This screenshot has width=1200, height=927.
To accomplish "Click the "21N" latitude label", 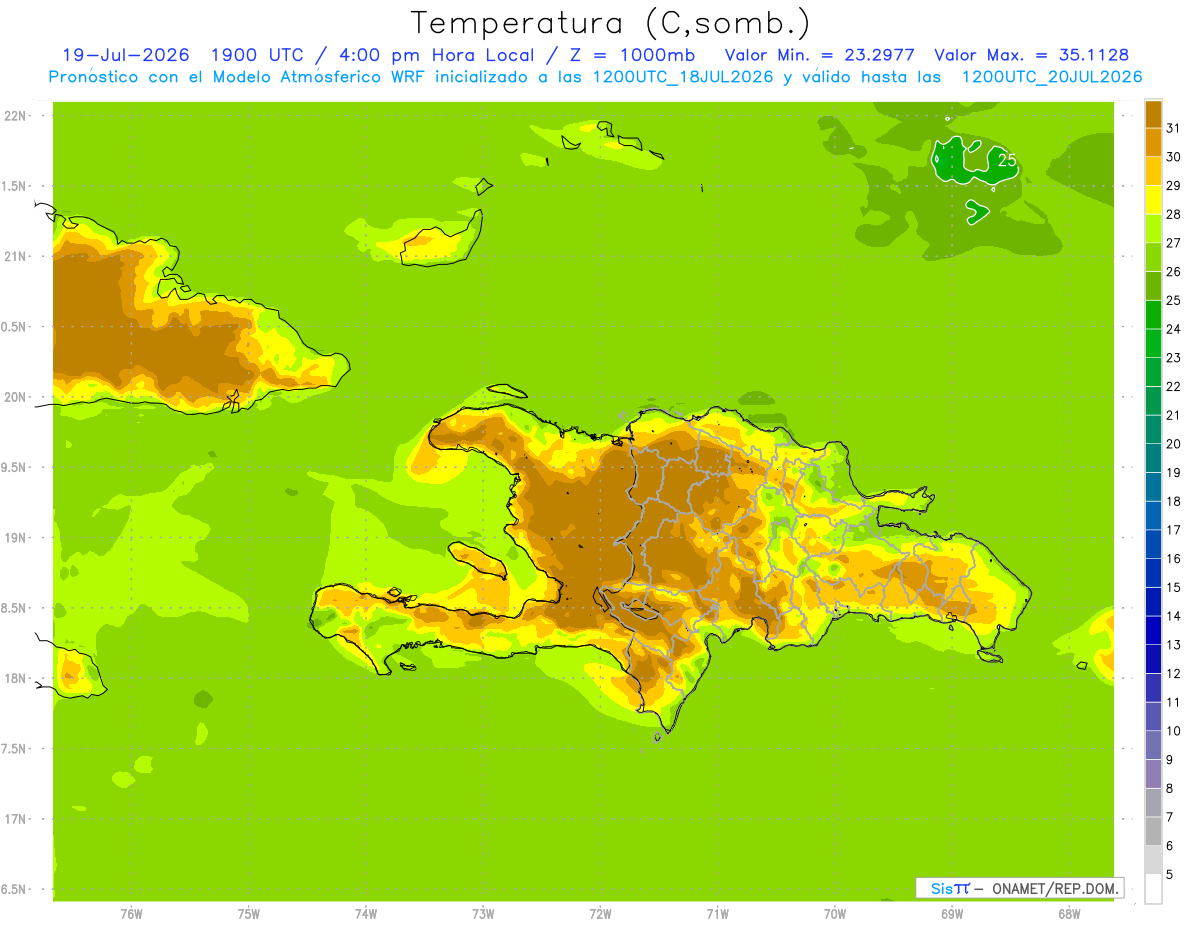I will [x=17, y=256].
